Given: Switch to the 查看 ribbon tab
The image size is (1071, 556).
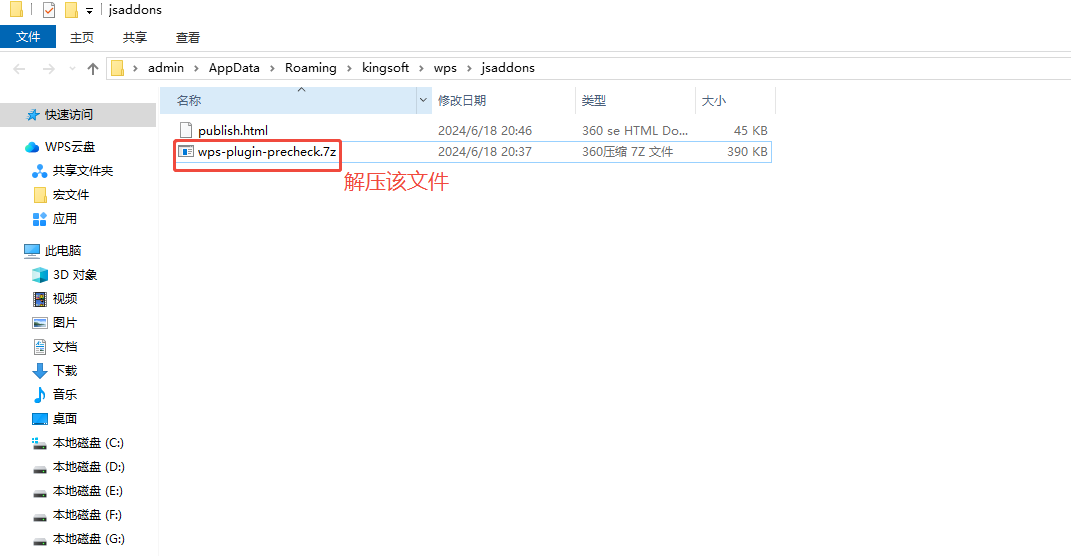Looking at the screenshot, I should click(x=188, y=38).
